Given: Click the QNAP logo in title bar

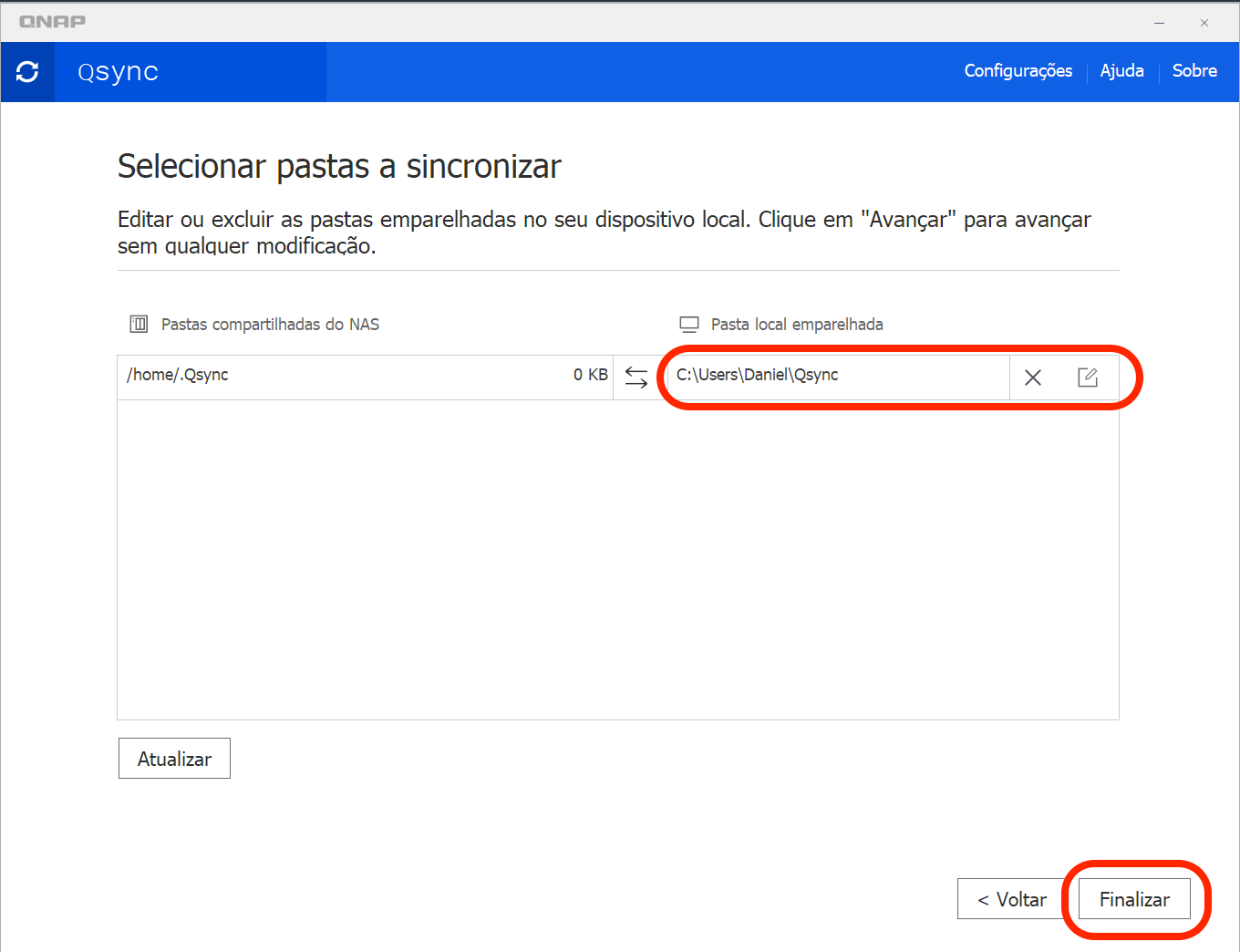Looking at the screenshot, I should click(x=53, y=22).
